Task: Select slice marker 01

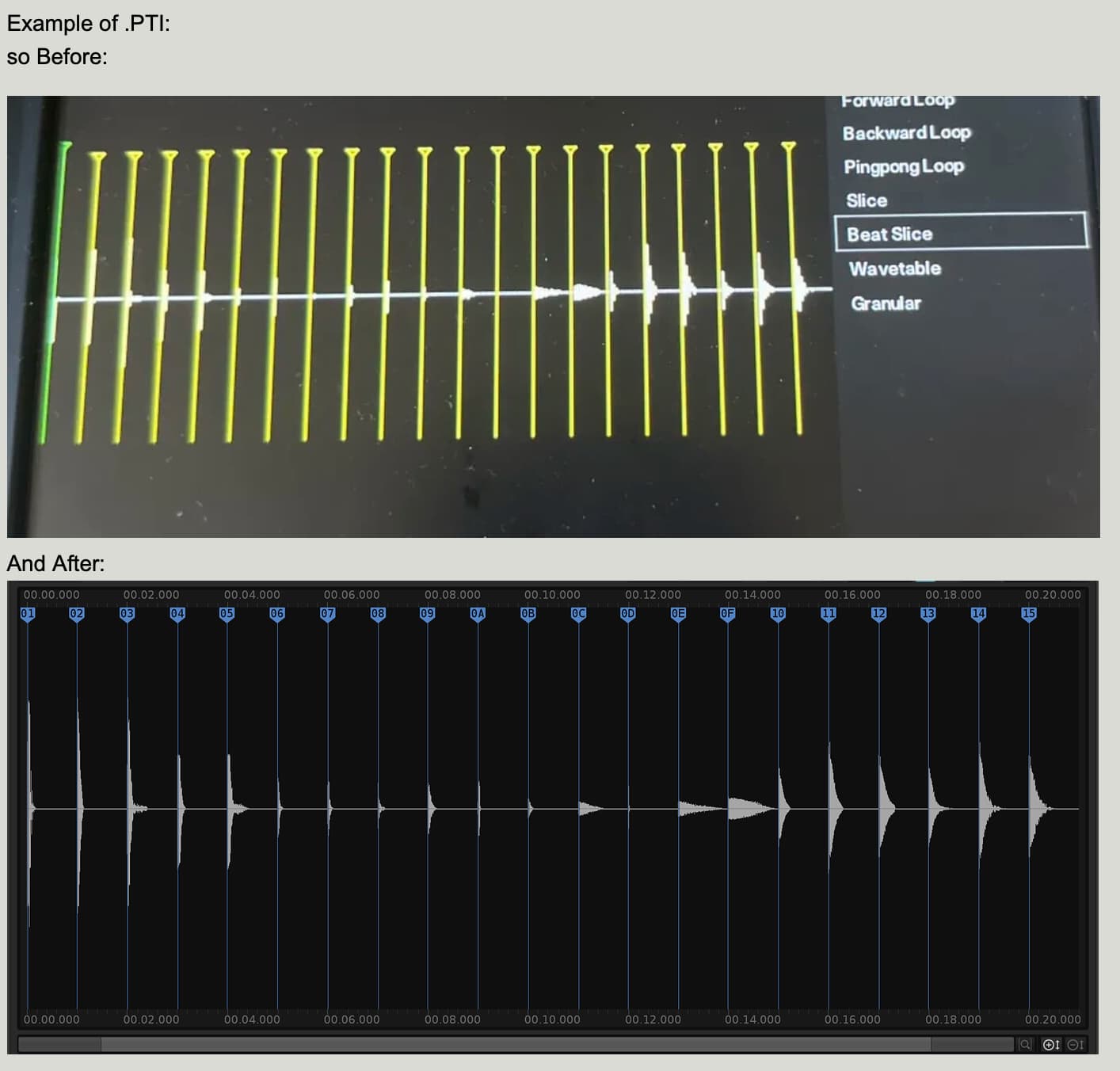Action: pos(28,614)
